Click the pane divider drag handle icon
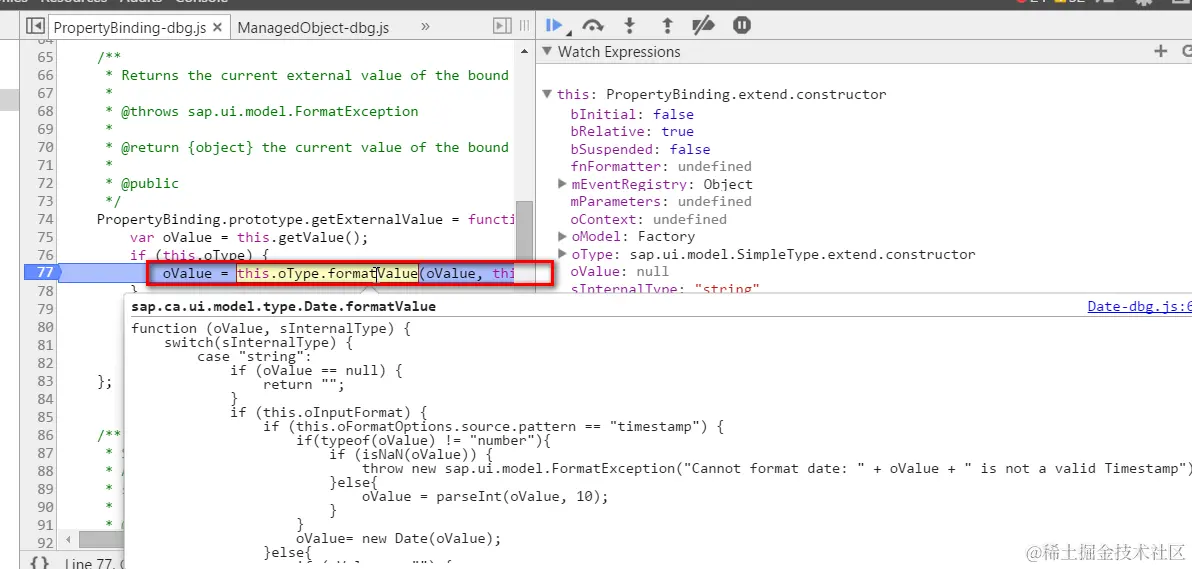 pyautogui.click(x=524, y=27)
